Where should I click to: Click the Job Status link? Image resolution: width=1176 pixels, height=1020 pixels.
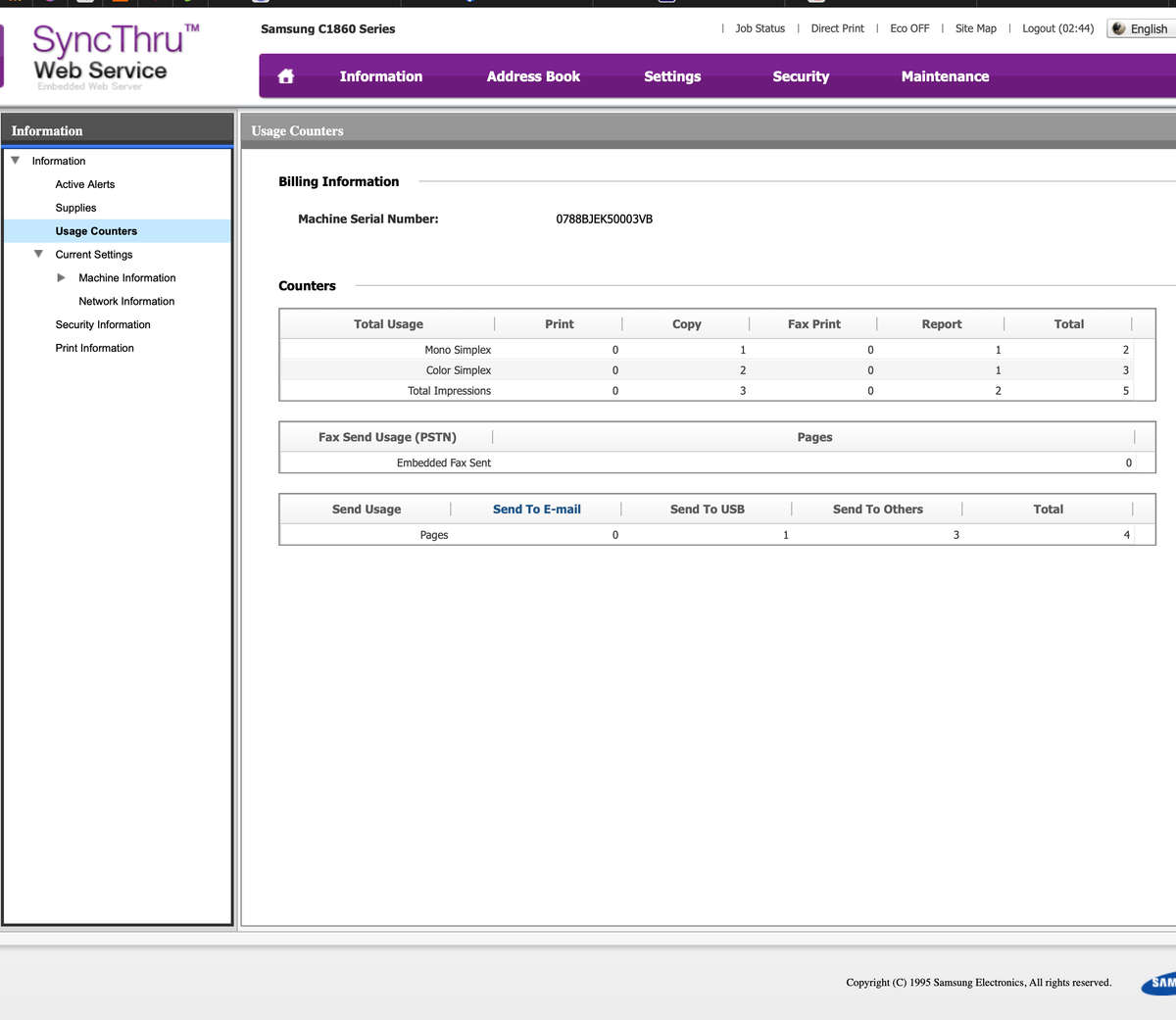pyautogui.click(x=759, y=28)
